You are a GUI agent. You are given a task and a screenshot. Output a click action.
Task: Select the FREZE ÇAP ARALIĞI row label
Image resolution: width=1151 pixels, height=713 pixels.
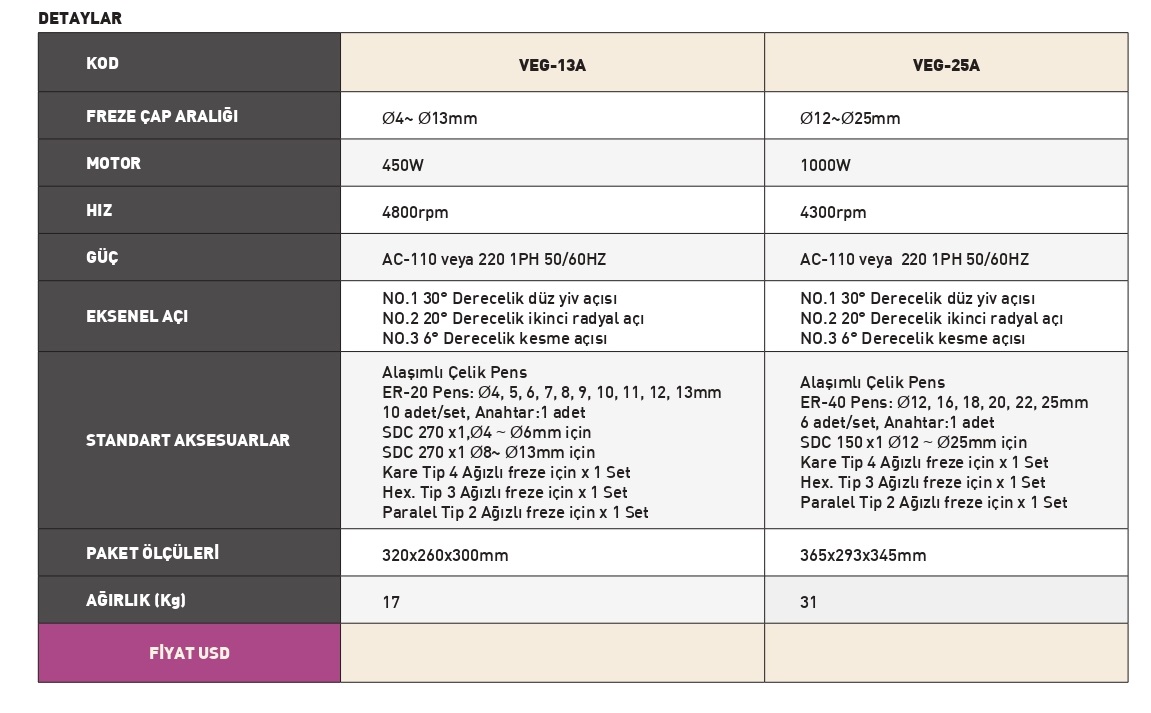[162, 115]
